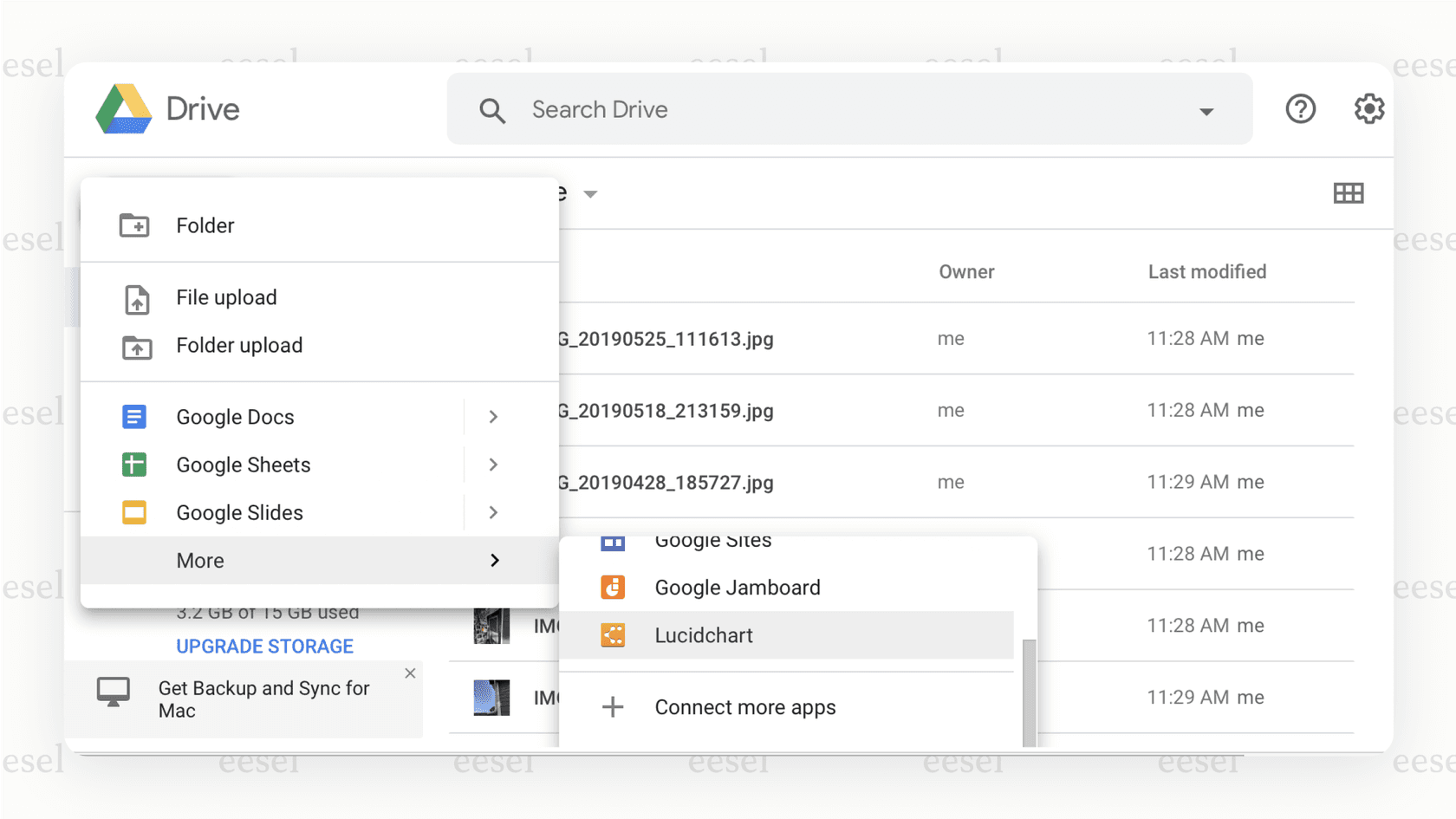Click the Help question mark icon
This screenshot has height=819, width=1456.
pos(1300,108)
